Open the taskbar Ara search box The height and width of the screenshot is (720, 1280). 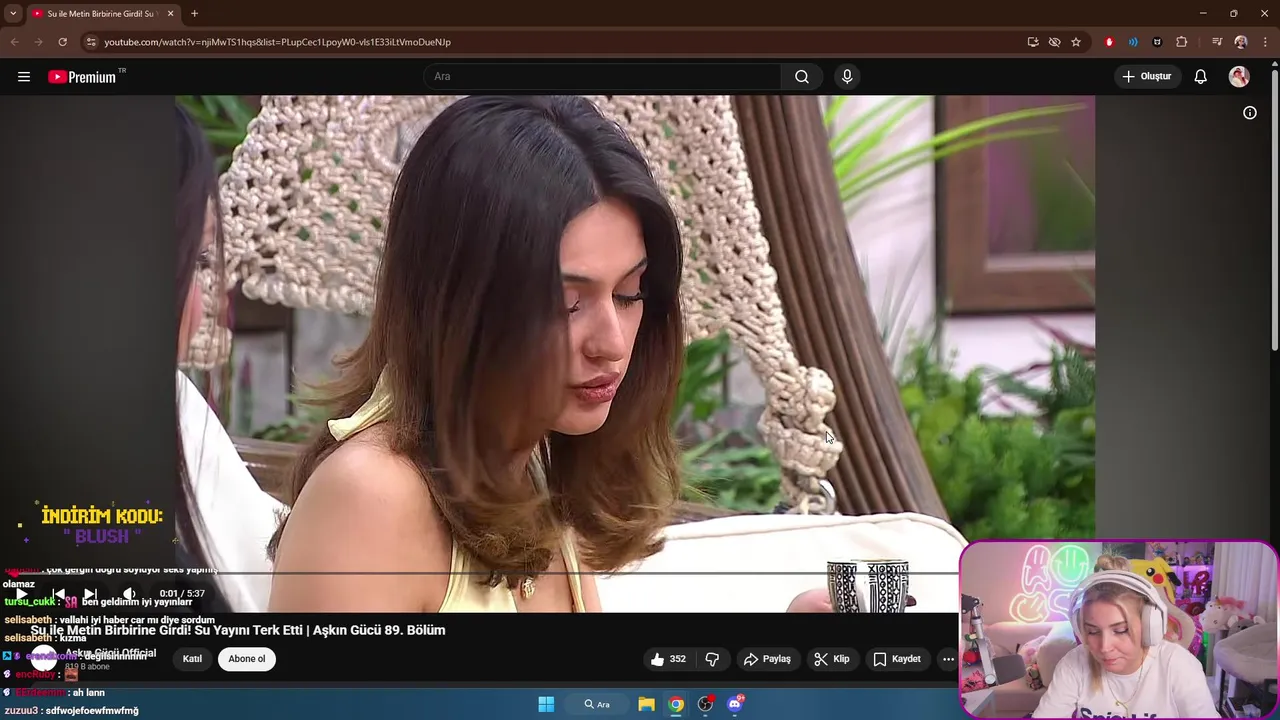[597, 704]
